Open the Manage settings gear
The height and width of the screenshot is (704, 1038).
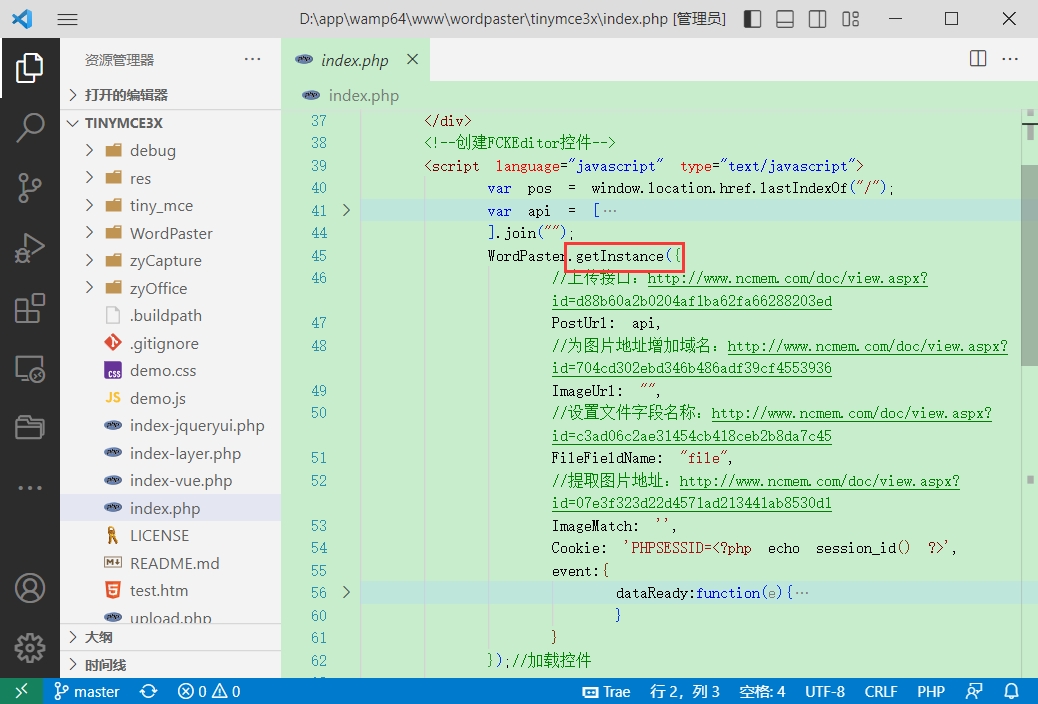coord(30,647)
